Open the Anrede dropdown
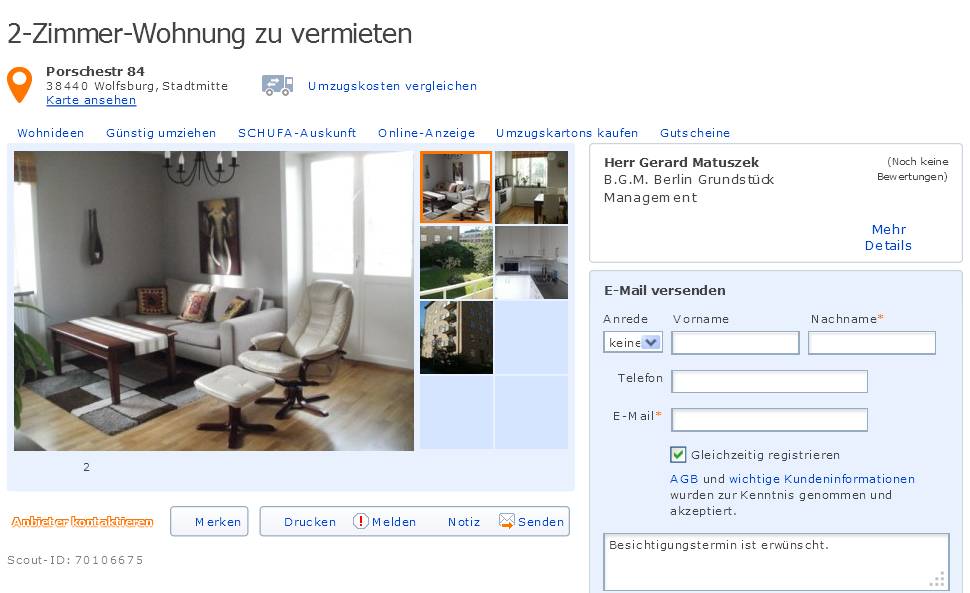970x593 pixels. click(x=633, y=342)
